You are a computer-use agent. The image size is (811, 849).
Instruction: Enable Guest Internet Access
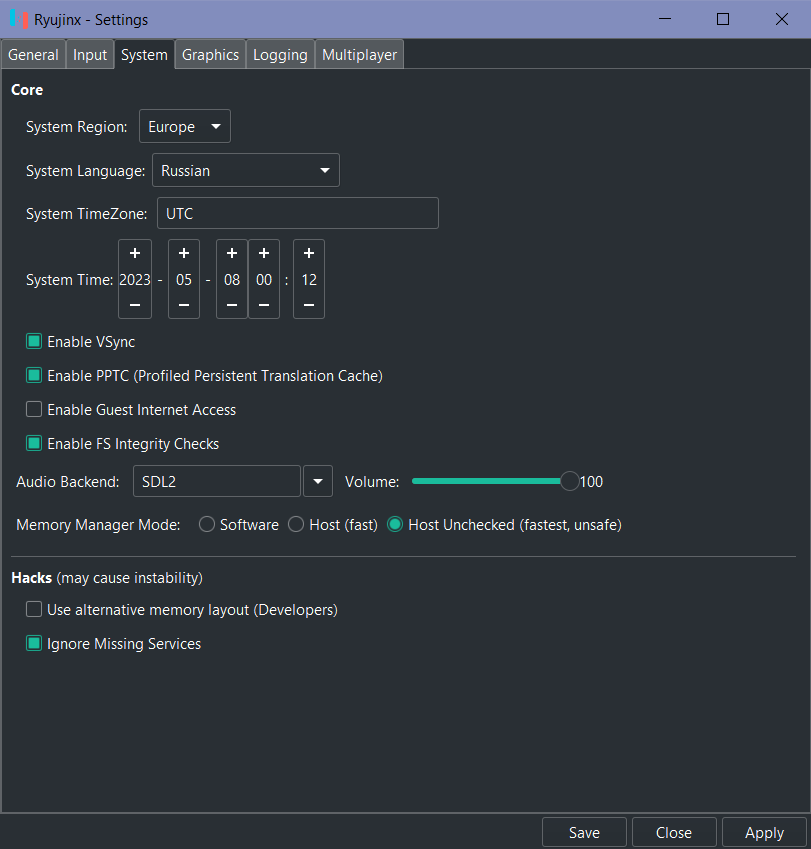34,409
